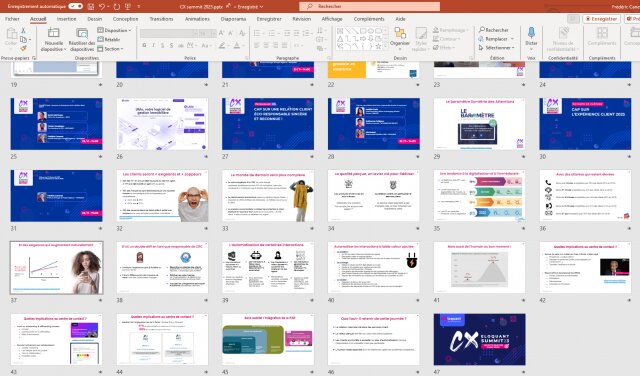
Task: Click the Rechercher button in the Édition group
Action: (494, 30)
